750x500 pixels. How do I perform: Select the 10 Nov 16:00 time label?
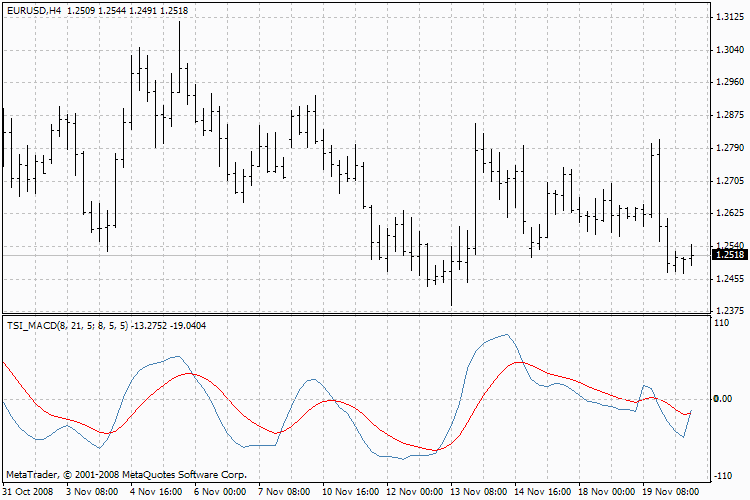[351, 491]
